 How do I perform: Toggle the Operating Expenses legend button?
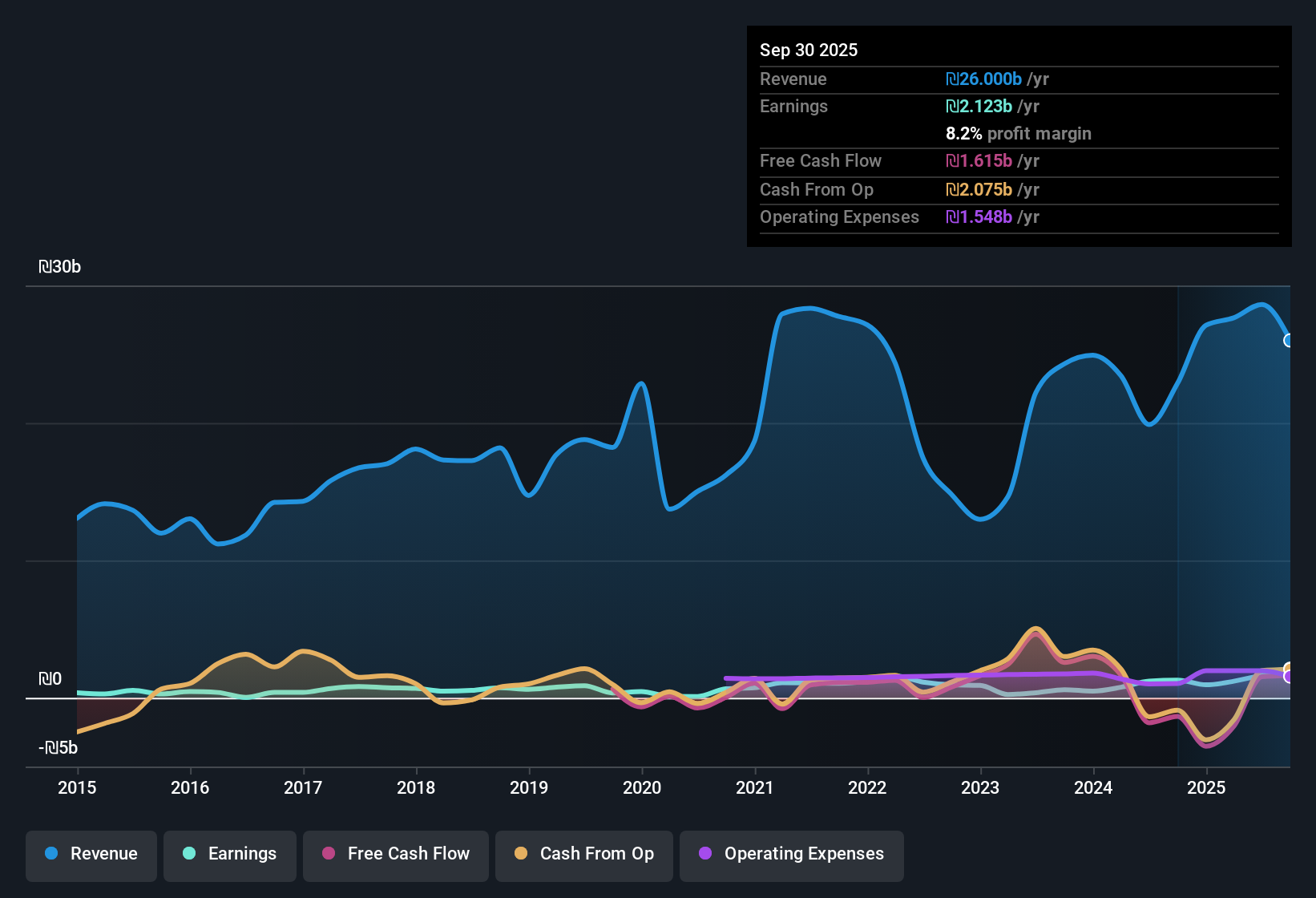click(x=792, y=854)
